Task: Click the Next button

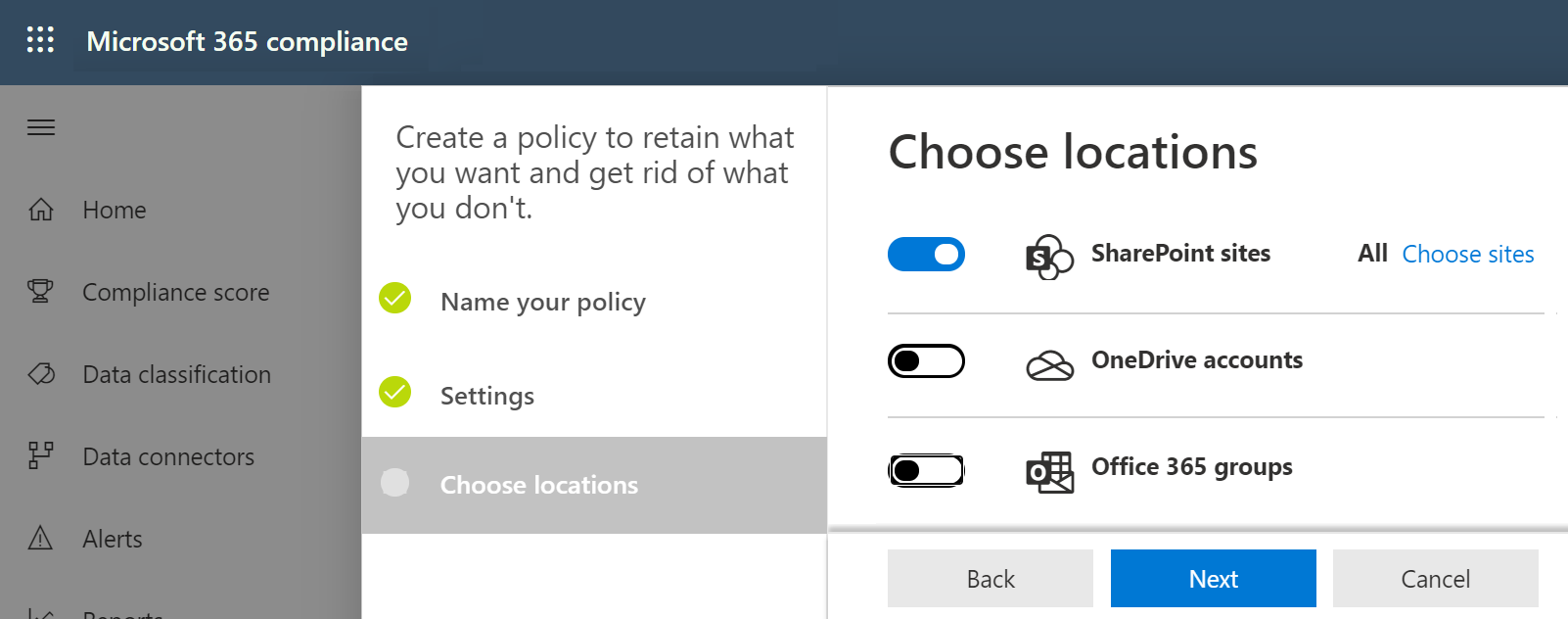Action: pos(1213,578)
